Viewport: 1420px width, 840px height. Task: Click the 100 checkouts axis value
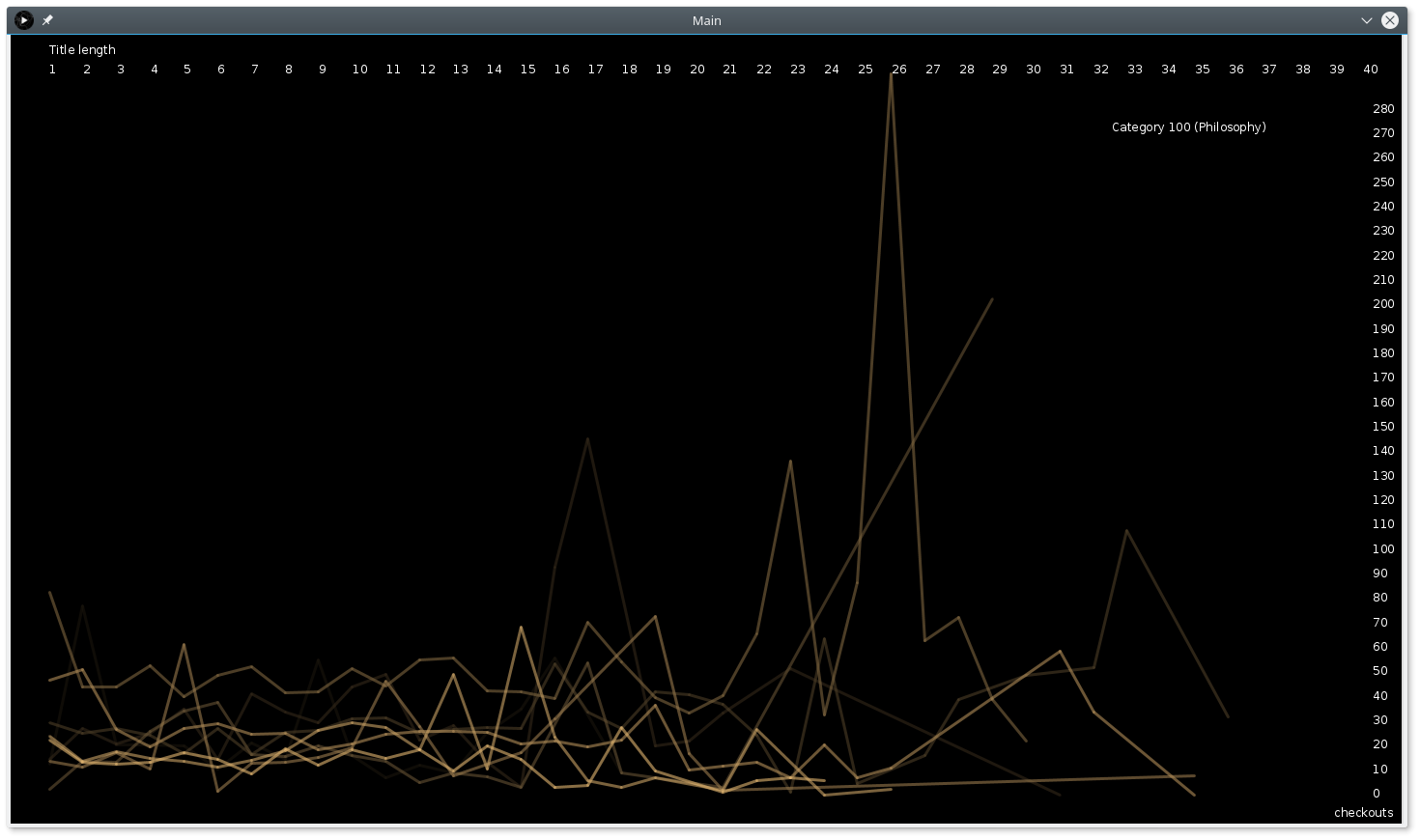click(x=1383, y=549)
